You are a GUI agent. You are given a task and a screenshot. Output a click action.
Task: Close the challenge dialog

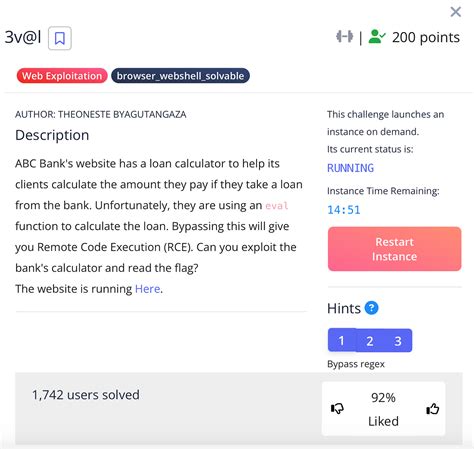pyautogui.click(x=455, y=12)
